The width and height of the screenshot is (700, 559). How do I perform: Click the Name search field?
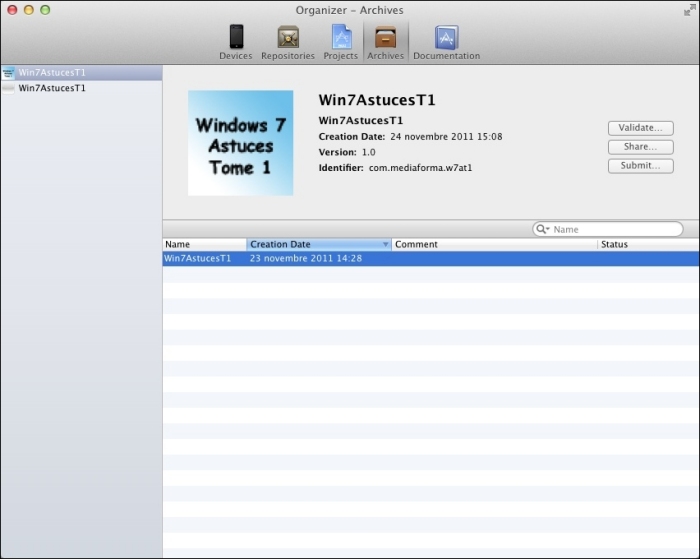[614, 229]
